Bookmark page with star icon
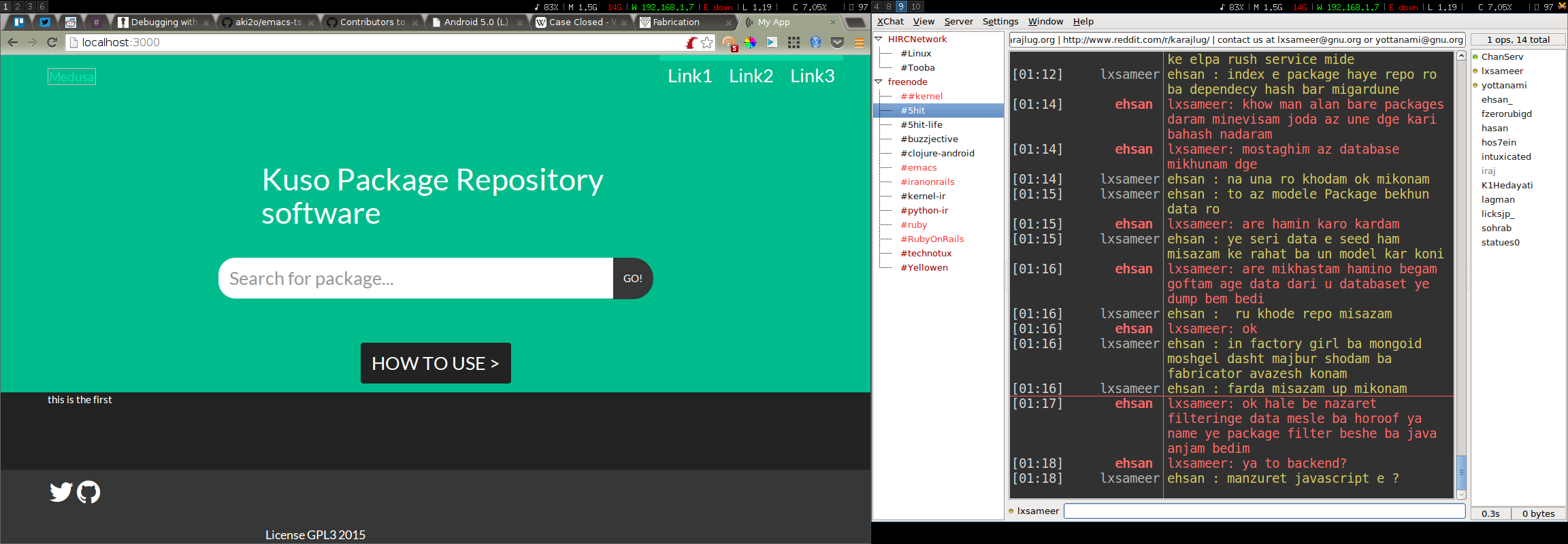The width and height of the screenshot is (1568, 544). click(x=707, y=43)
